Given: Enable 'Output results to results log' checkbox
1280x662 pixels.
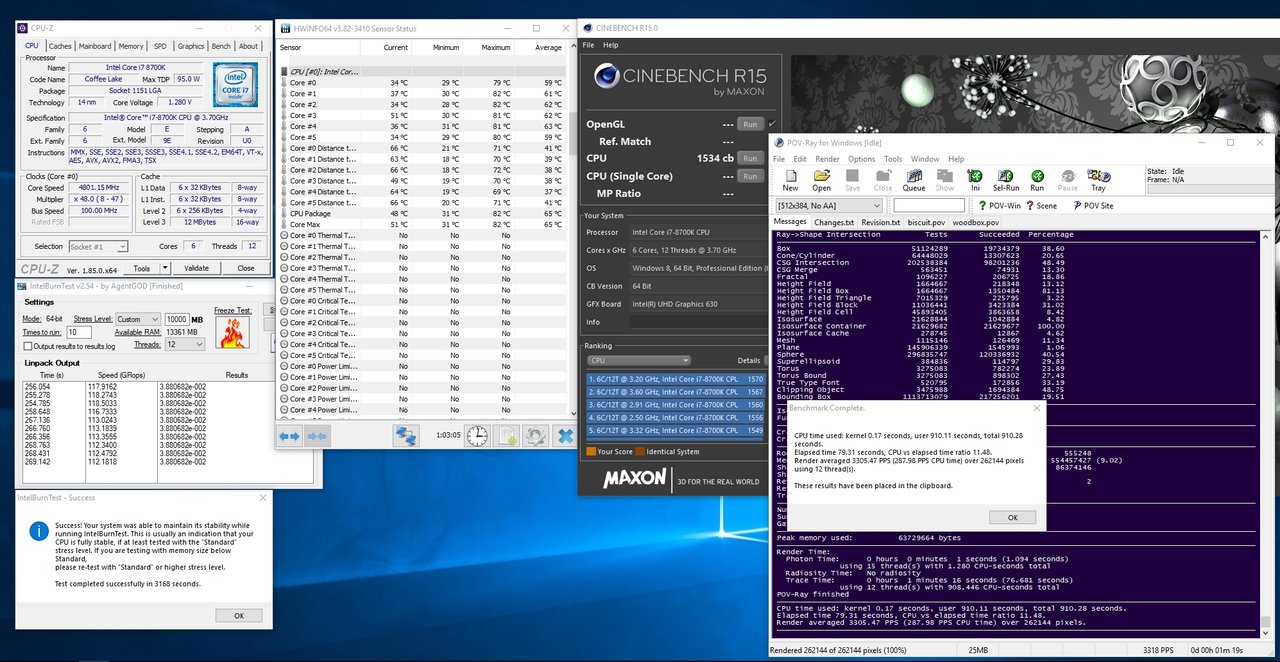Looking at the screenshot, I should point(28,346).
